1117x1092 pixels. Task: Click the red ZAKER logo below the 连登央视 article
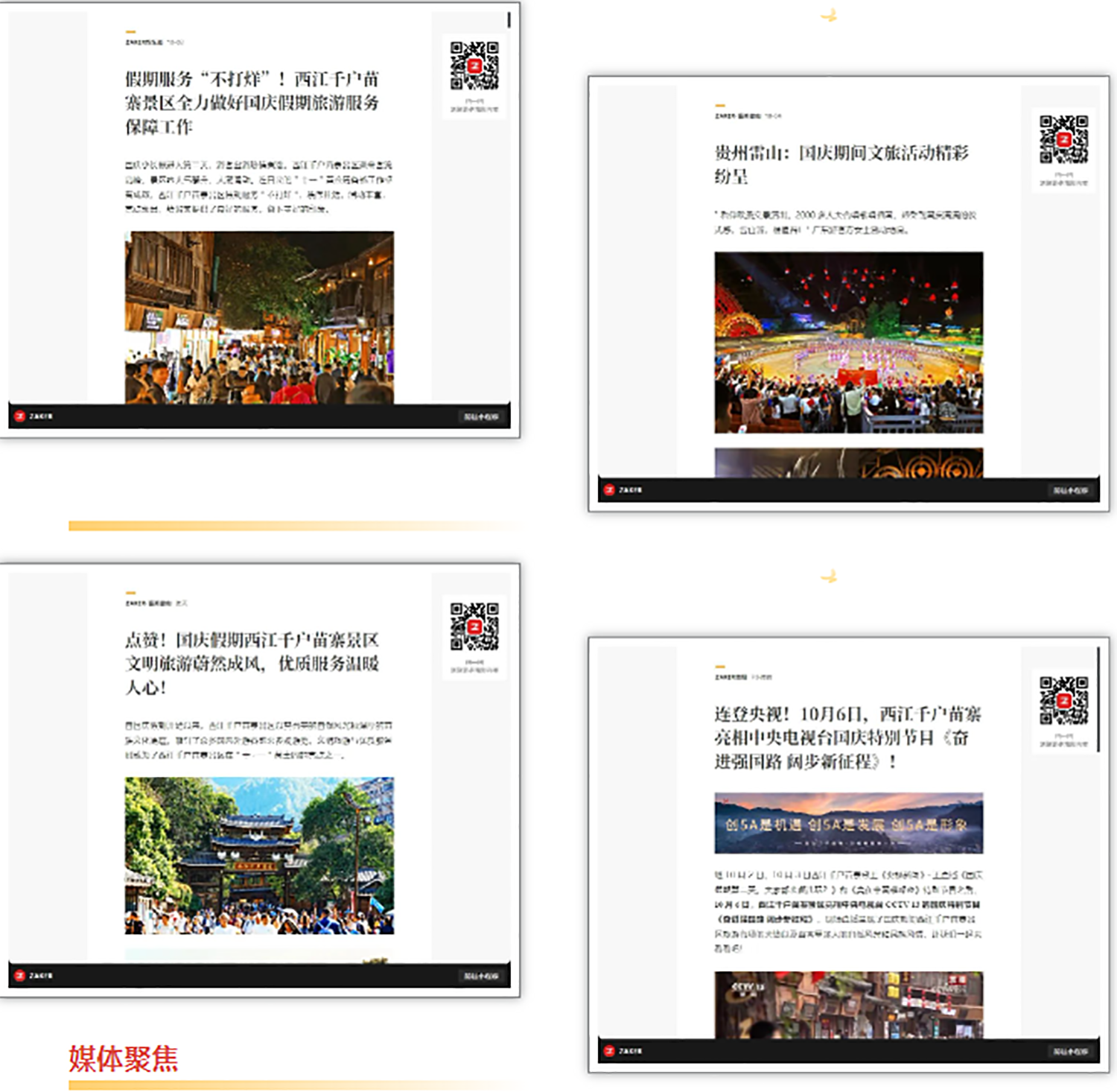609,1051
